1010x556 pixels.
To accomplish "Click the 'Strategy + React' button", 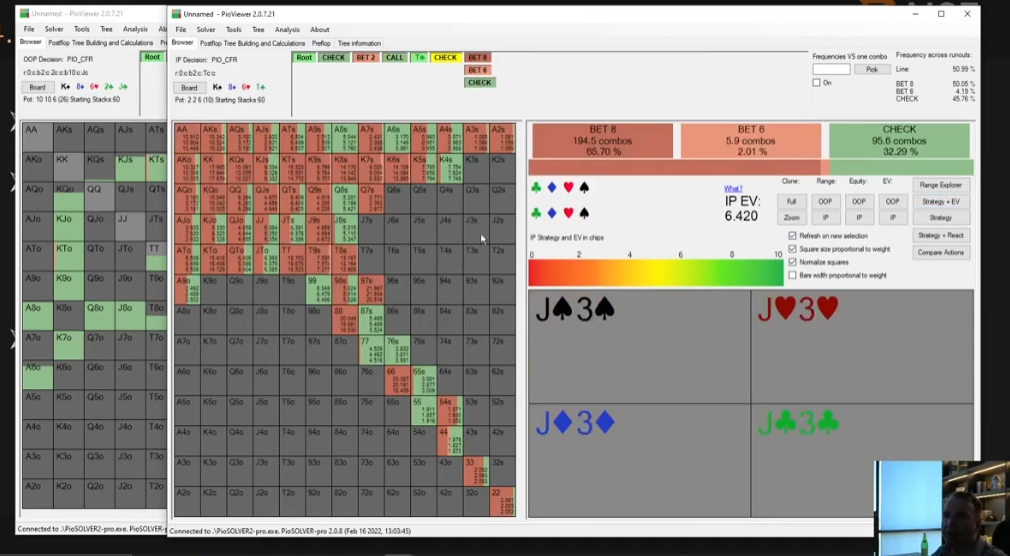I will pyautogui.click(x=940, y=235).
